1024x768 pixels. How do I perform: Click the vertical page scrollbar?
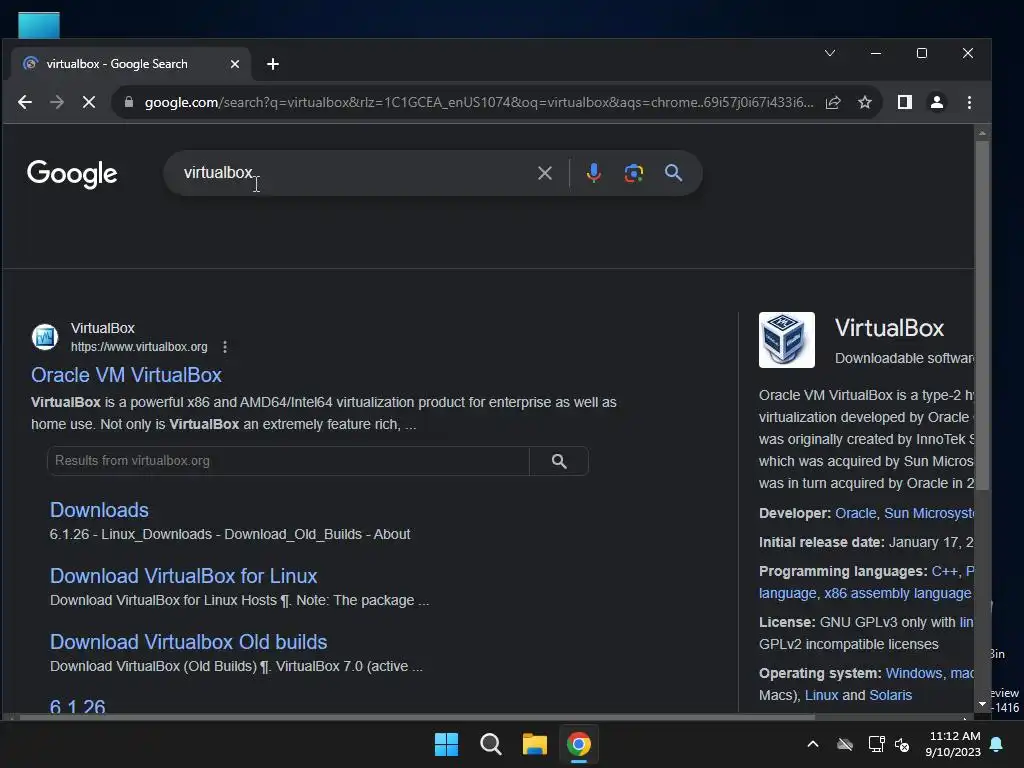(x=982, y=313)
